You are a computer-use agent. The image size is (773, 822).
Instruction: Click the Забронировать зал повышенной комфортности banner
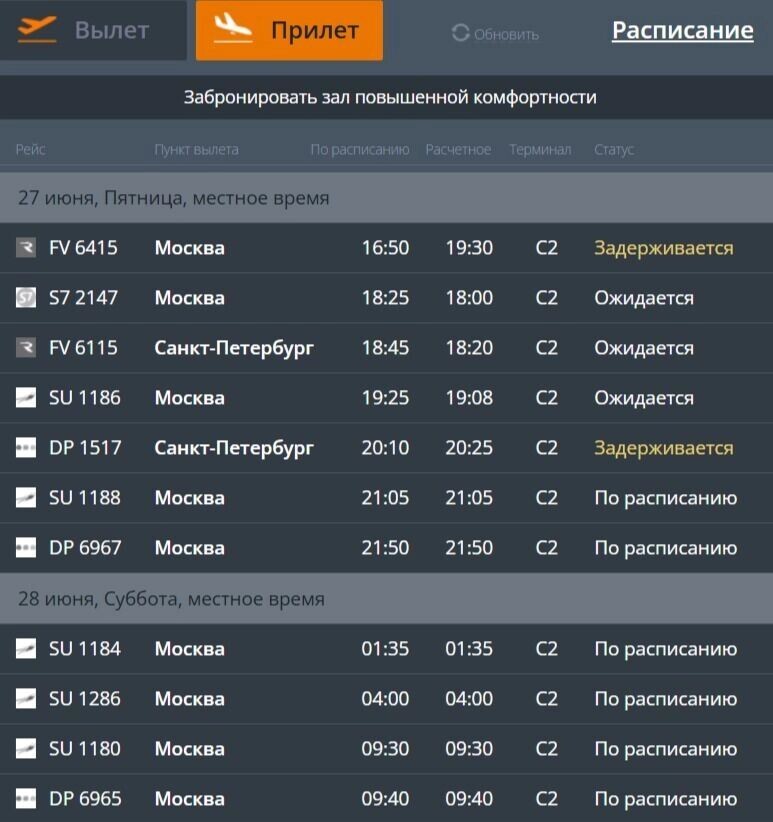coord(386,97)
